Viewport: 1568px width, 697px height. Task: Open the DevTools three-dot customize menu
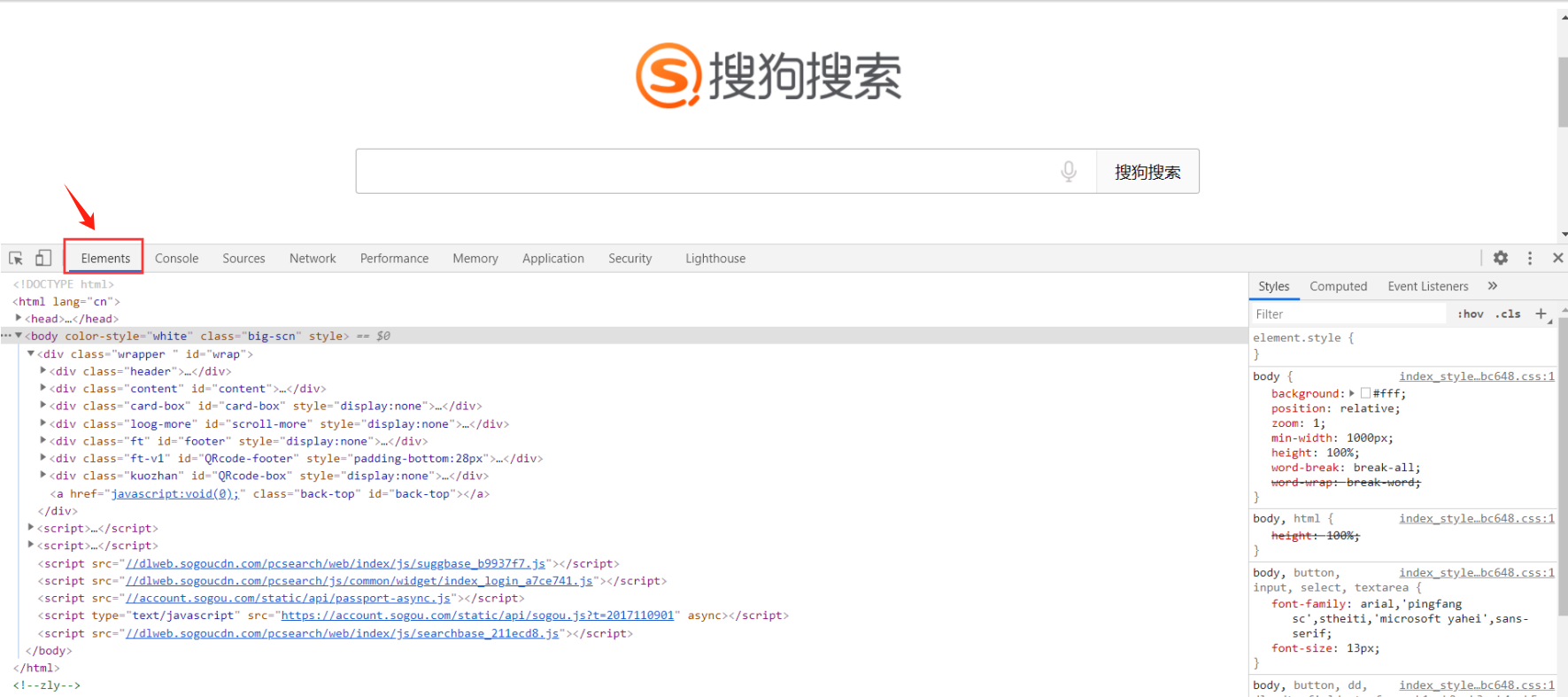(x=1530, y=258)
